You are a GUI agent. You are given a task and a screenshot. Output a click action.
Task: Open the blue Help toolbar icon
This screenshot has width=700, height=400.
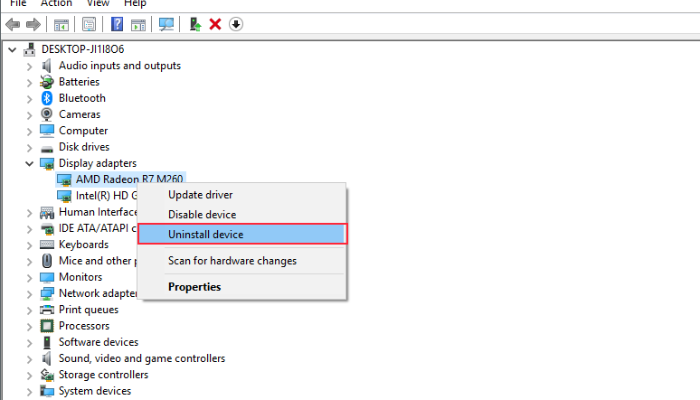coord(117,24)
